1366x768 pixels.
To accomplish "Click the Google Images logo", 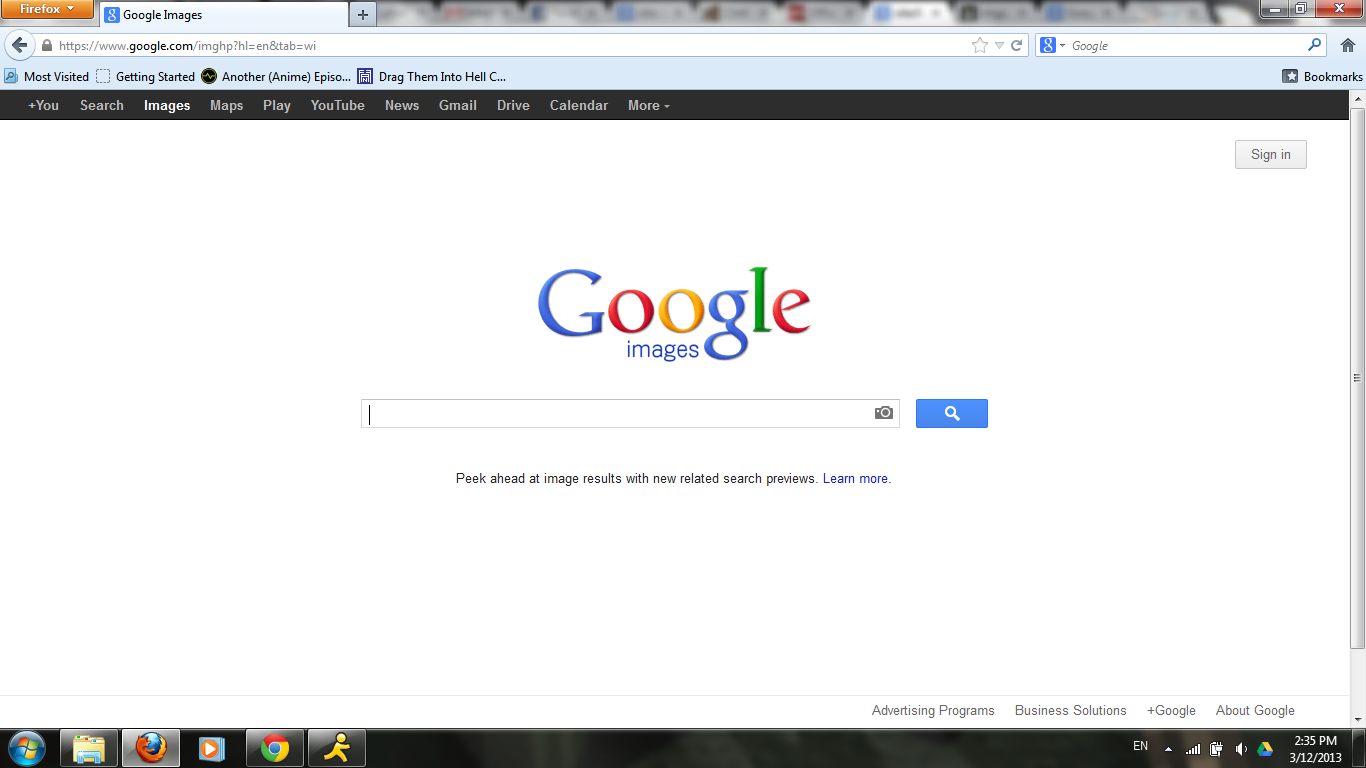I will click(x=674, y=313).
